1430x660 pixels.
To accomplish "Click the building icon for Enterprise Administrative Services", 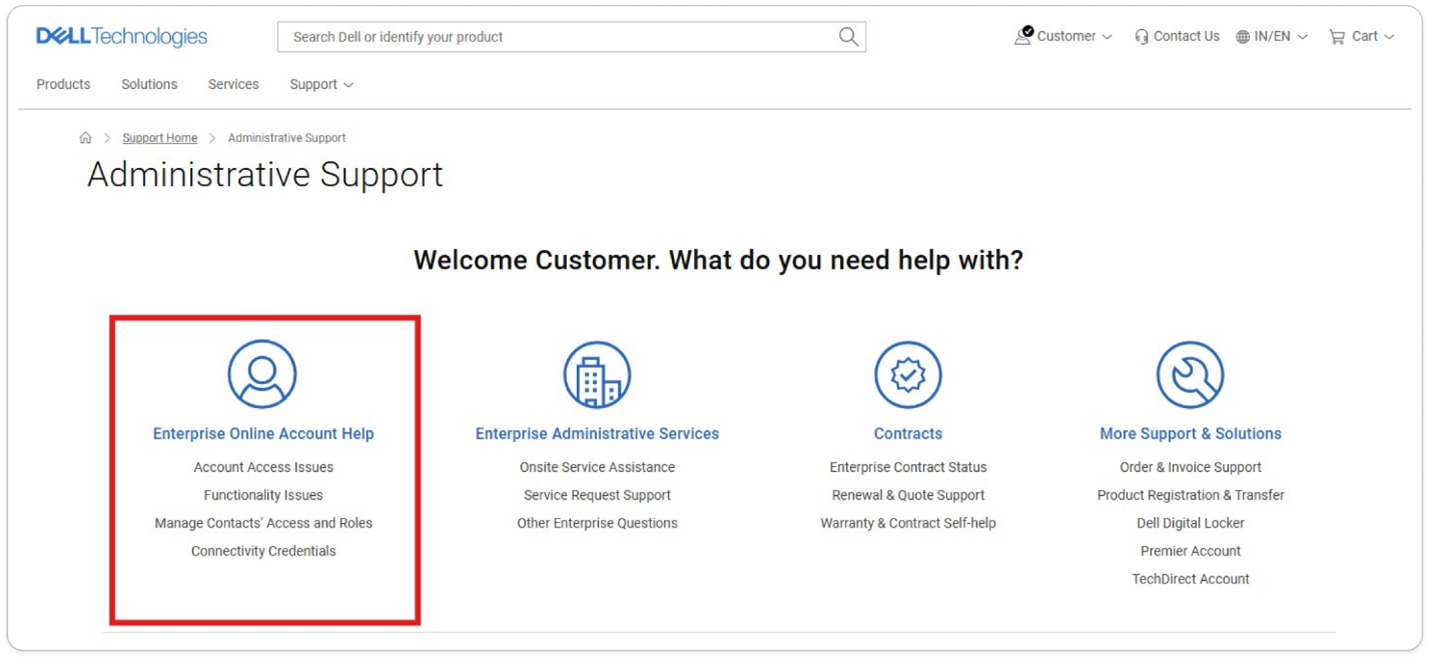I will pos(596,373).
